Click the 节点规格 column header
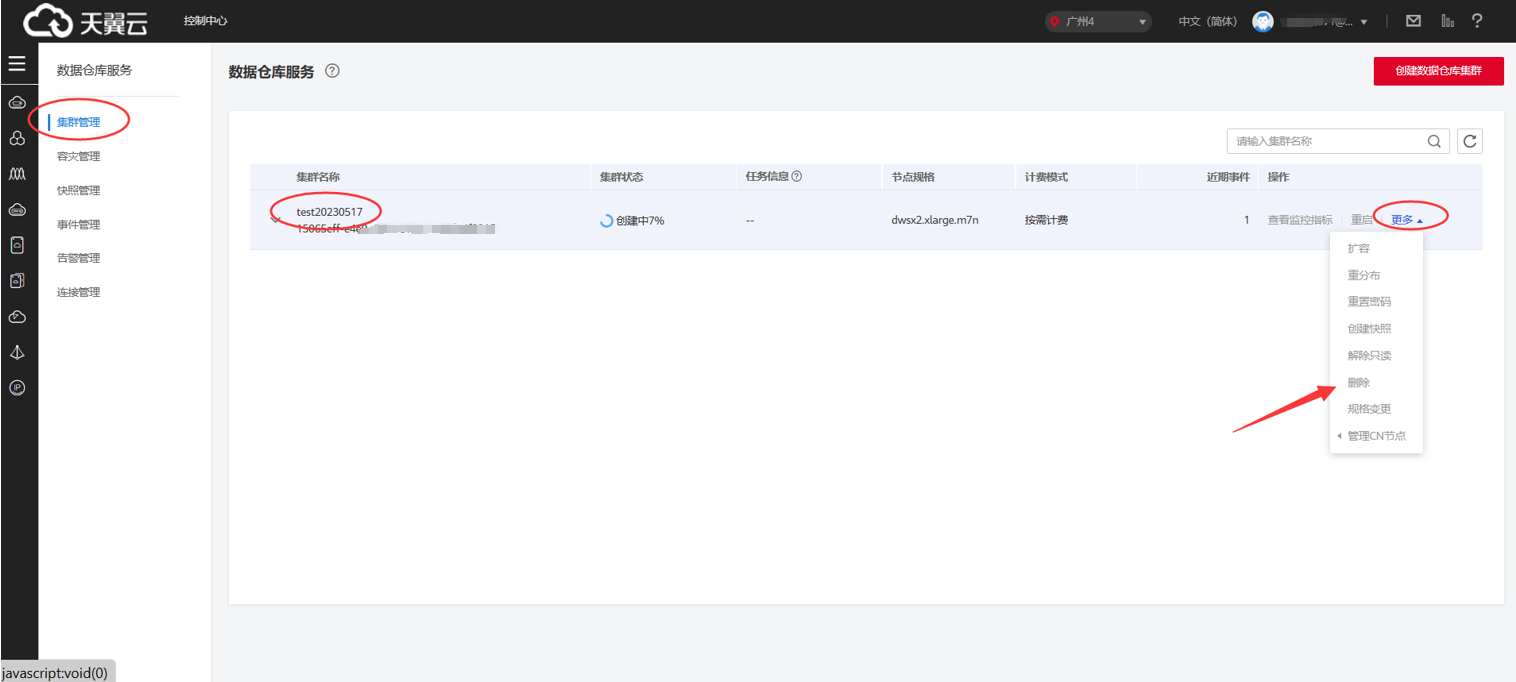Viewport: 1516px width, 682px height. point(914,177)
